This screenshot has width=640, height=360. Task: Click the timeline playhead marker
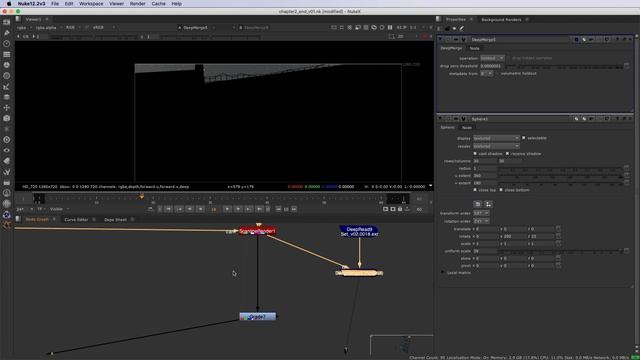click(x=142, y=196)
